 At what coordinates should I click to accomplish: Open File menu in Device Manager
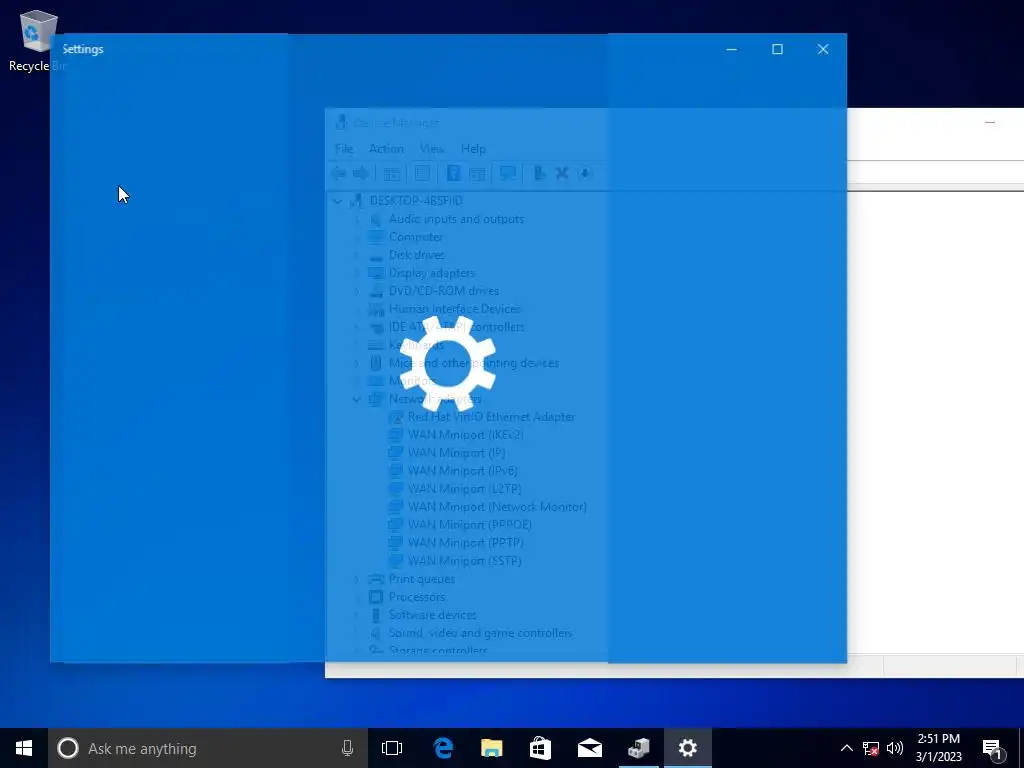(344, 149)
